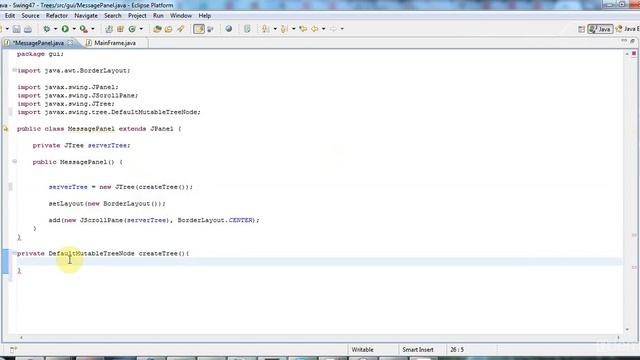The image size is (640, 360).
Task: Click 'CENTER' in the add statement
Action: pyautogui.click(x=240, y=220)
